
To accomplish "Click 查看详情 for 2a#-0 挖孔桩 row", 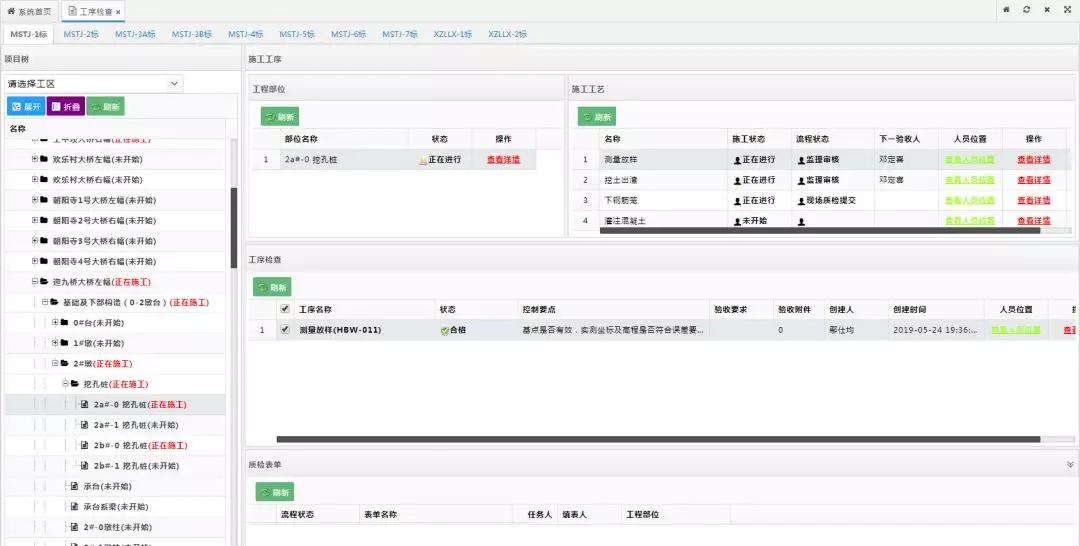I will [503, 160].
